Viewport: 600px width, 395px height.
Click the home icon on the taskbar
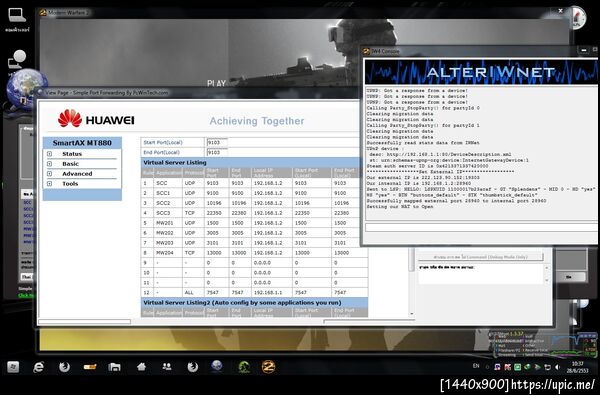pos(141,367)
